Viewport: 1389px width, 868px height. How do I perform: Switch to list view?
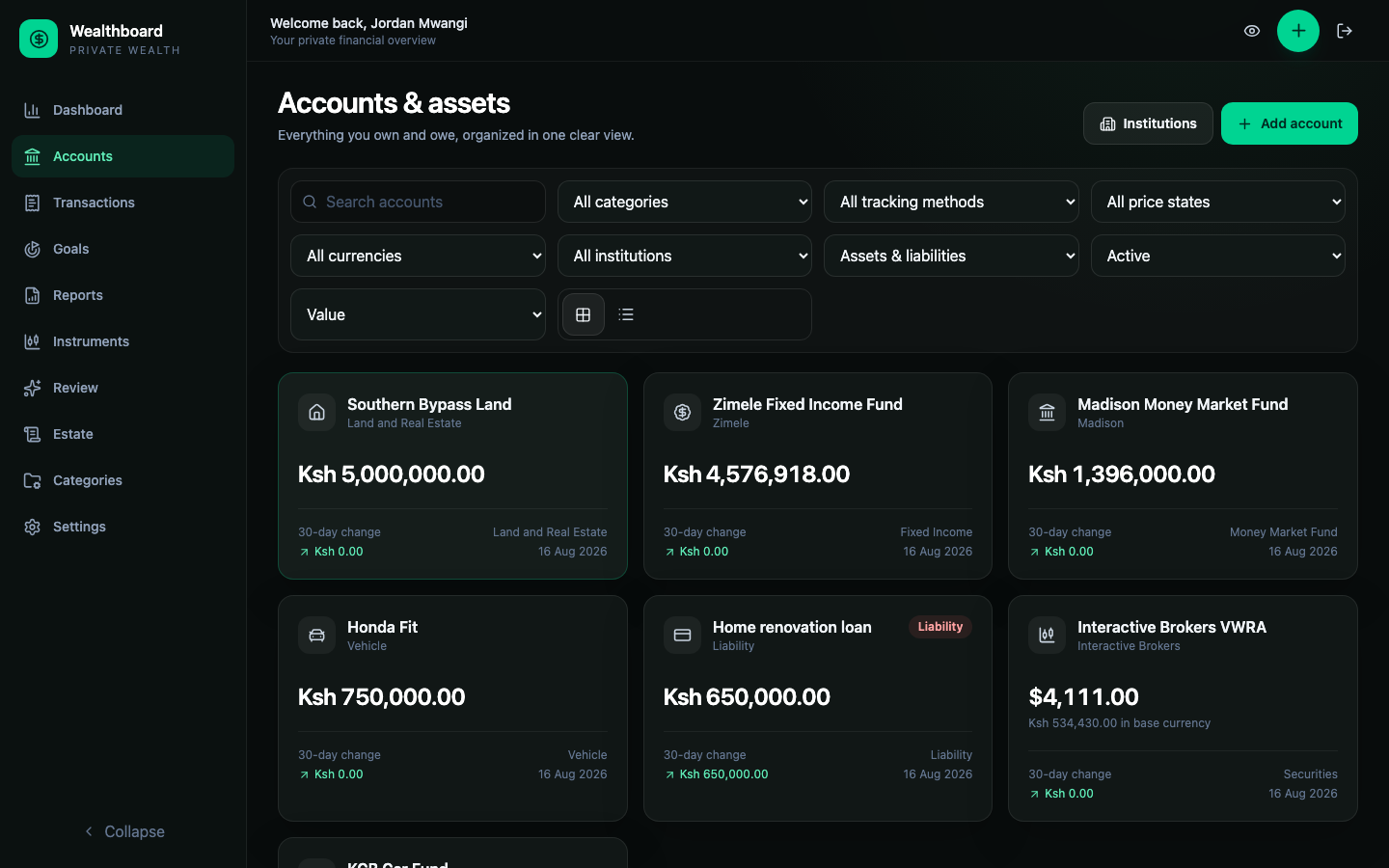tap(626, 314)
